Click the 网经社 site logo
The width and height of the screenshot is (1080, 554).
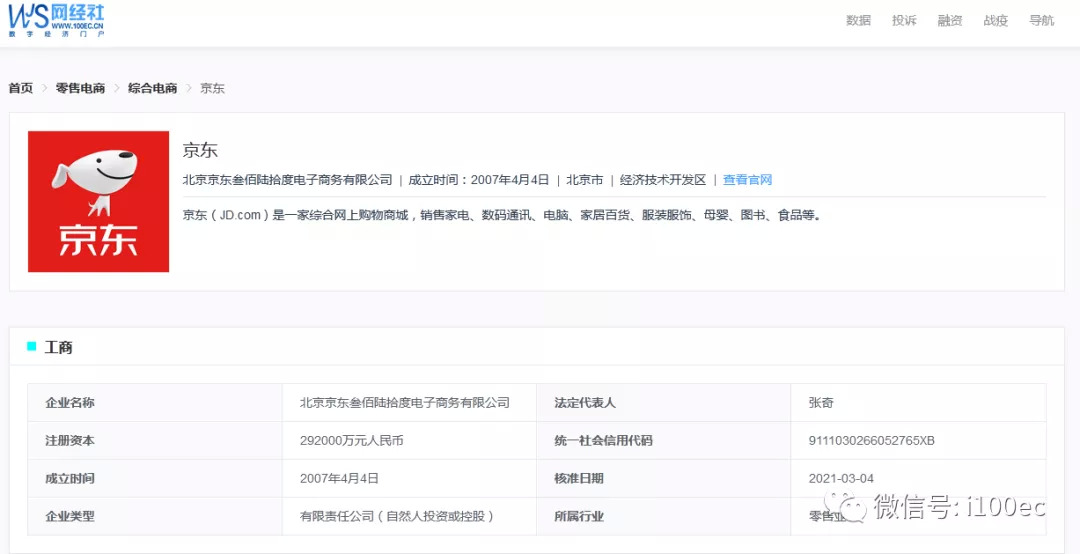(x=57, y=19)
